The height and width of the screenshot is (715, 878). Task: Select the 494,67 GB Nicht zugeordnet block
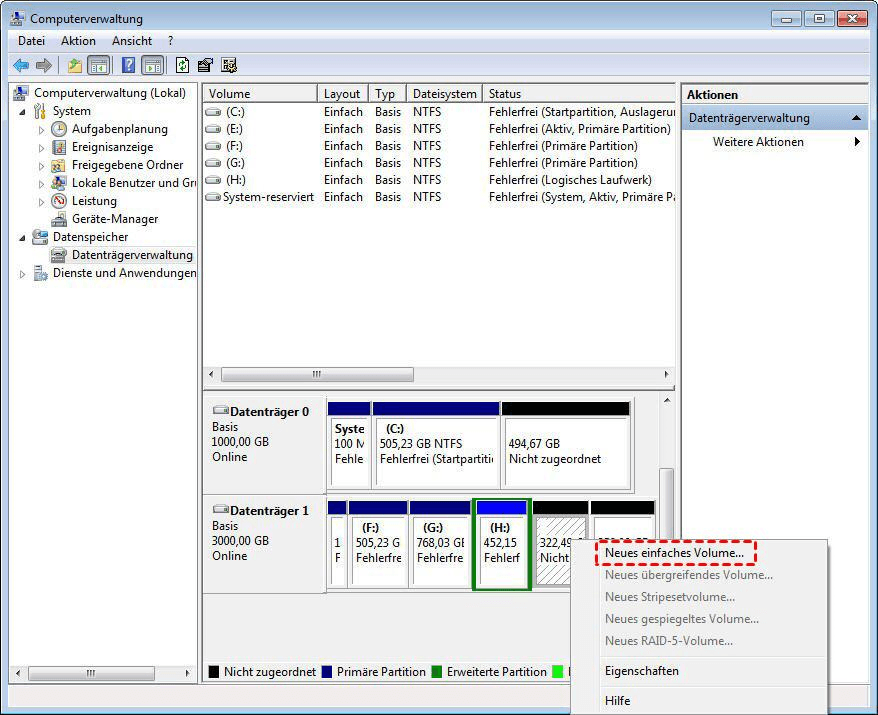pyautogui.click(x=566, y=444)
